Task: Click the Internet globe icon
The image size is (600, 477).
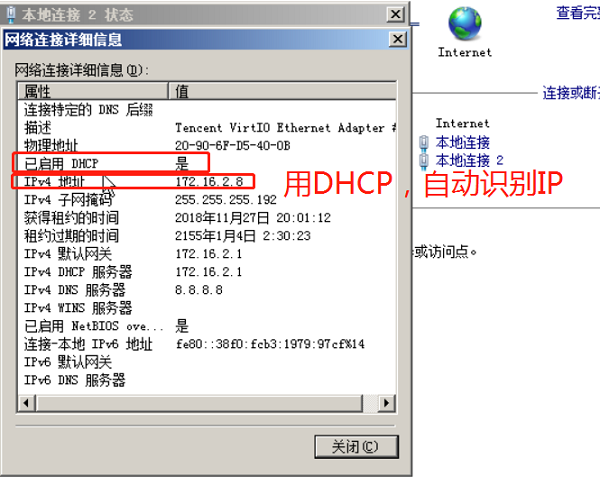Action: [465, 23]
